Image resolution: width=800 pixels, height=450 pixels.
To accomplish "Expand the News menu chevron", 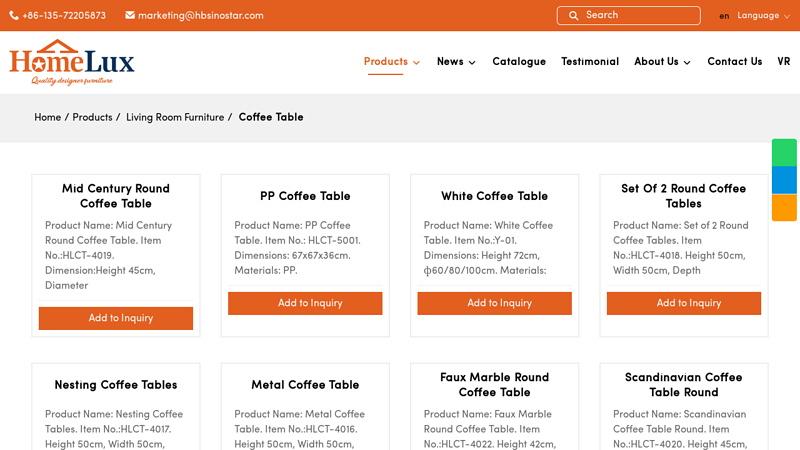I will (x=472, y=62).
